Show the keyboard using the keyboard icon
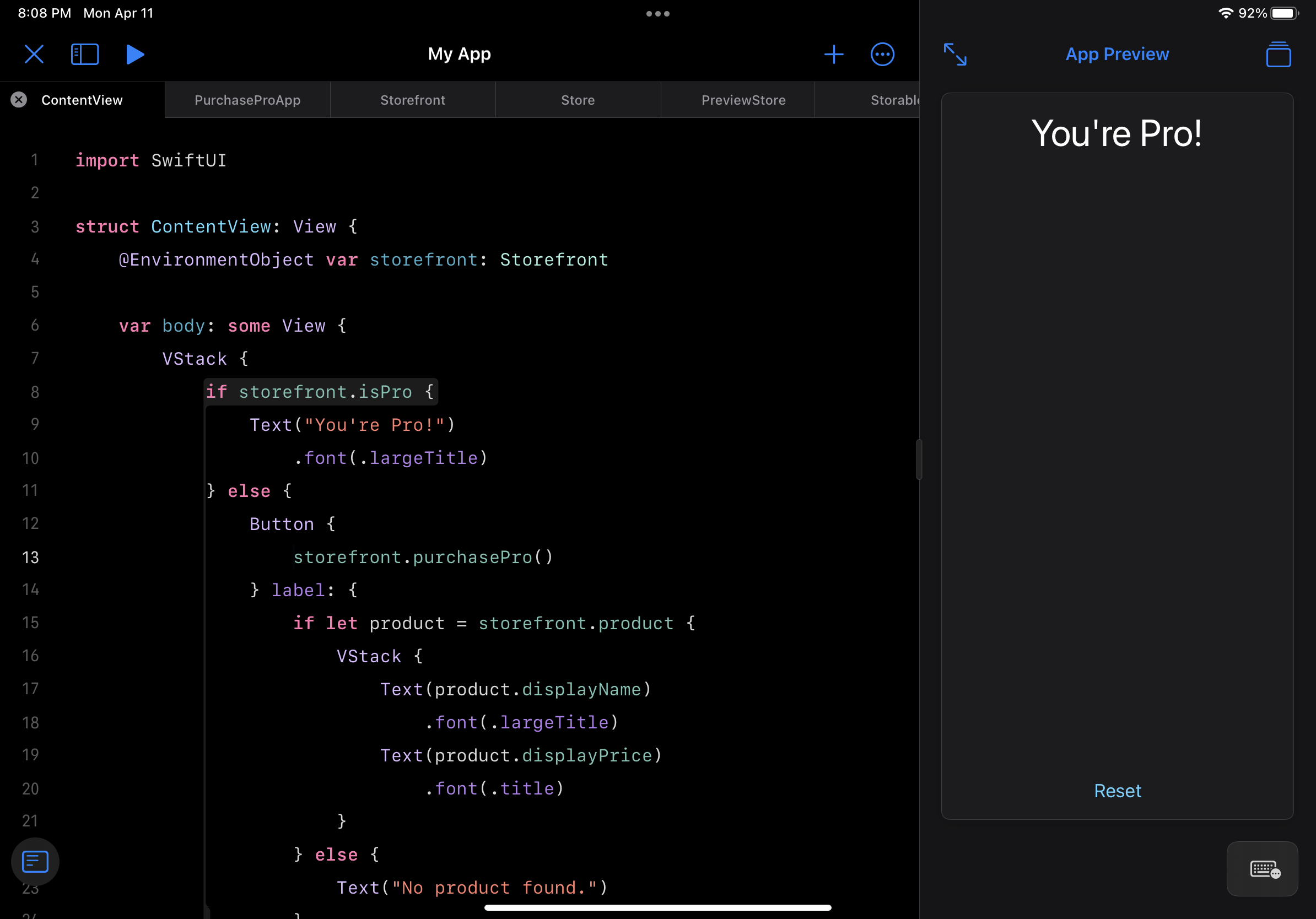 tap(1262, 868)
